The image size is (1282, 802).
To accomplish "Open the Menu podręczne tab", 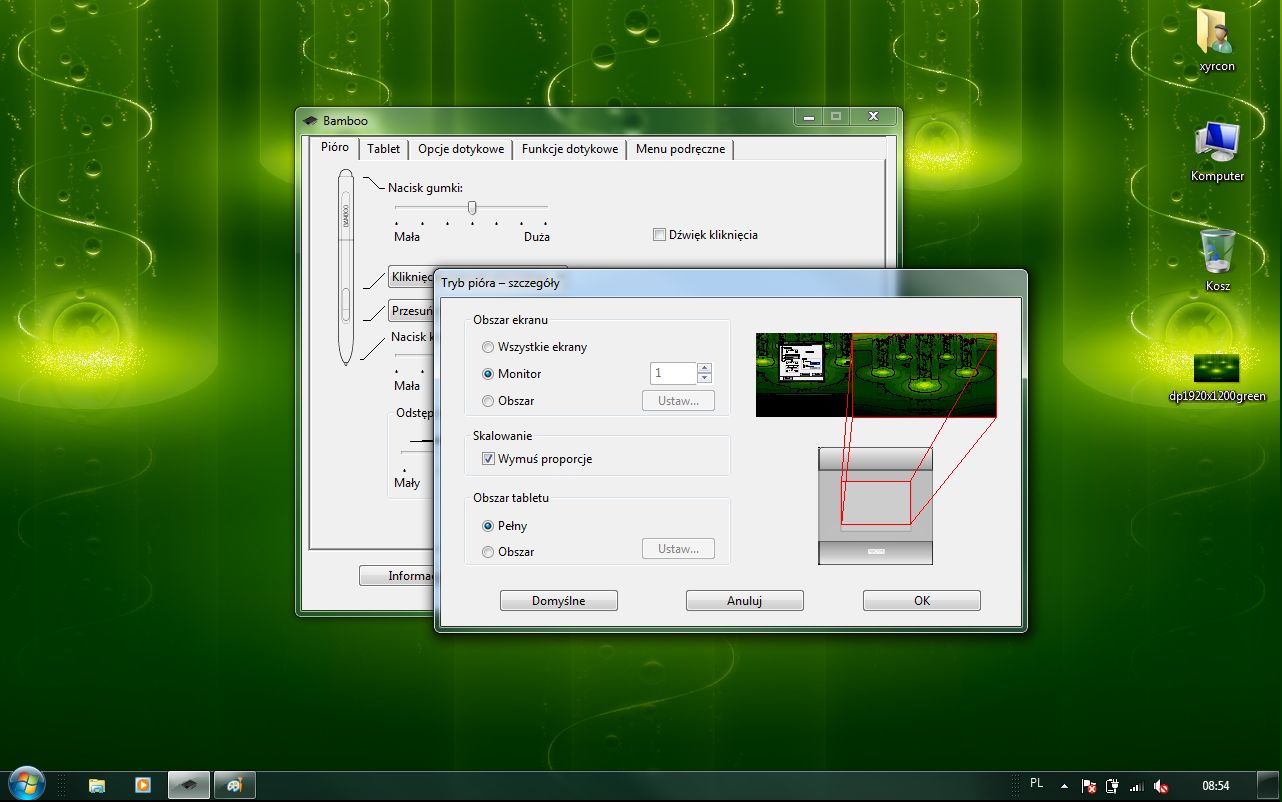I will pos(680,149).
